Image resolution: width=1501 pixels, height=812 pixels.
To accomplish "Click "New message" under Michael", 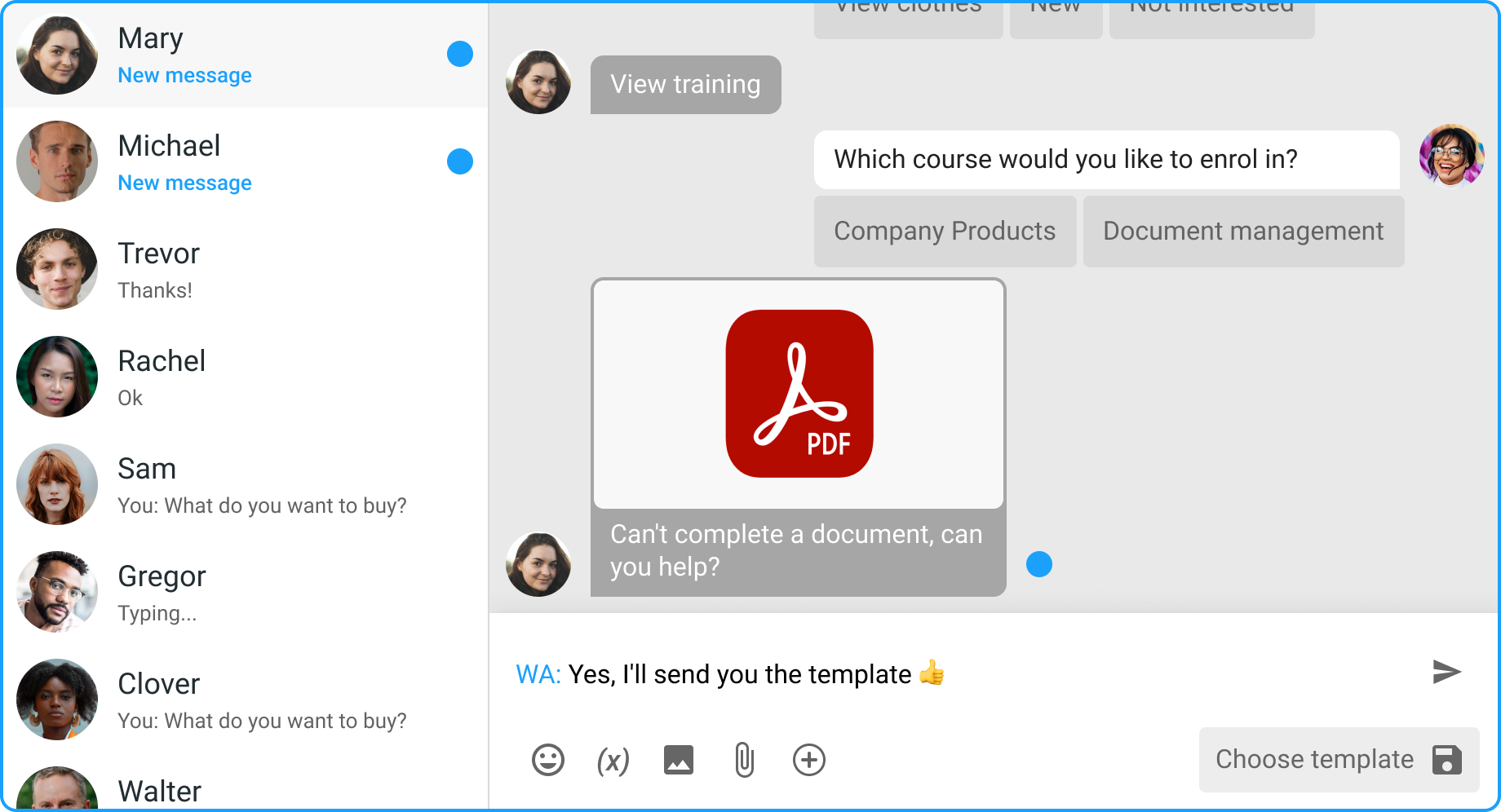I will coord(185,183).
